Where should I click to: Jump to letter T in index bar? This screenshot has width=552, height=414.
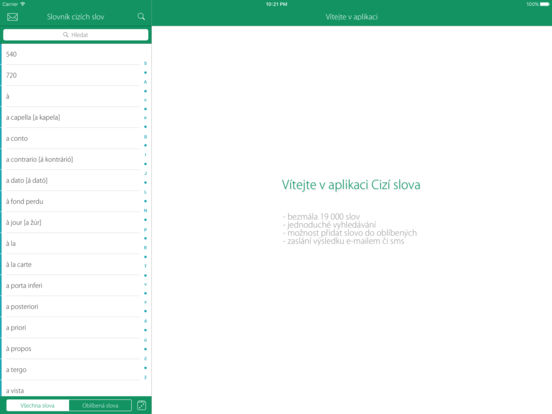tap(145, 266)
